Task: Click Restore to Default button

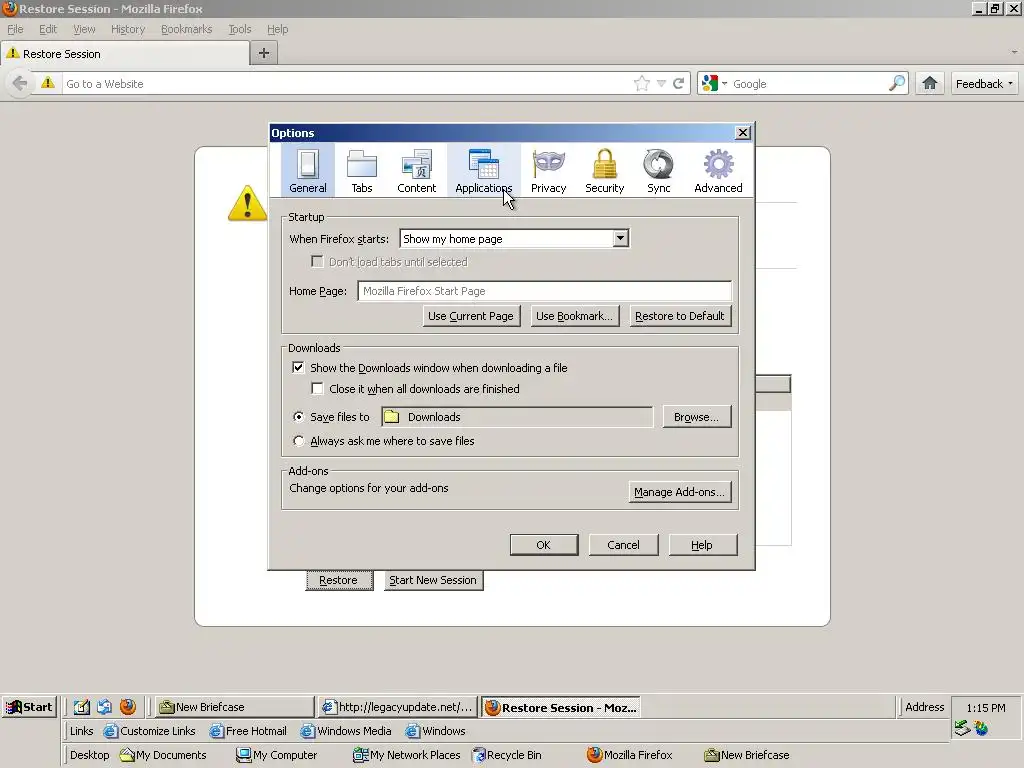Action: pos(680,316)
